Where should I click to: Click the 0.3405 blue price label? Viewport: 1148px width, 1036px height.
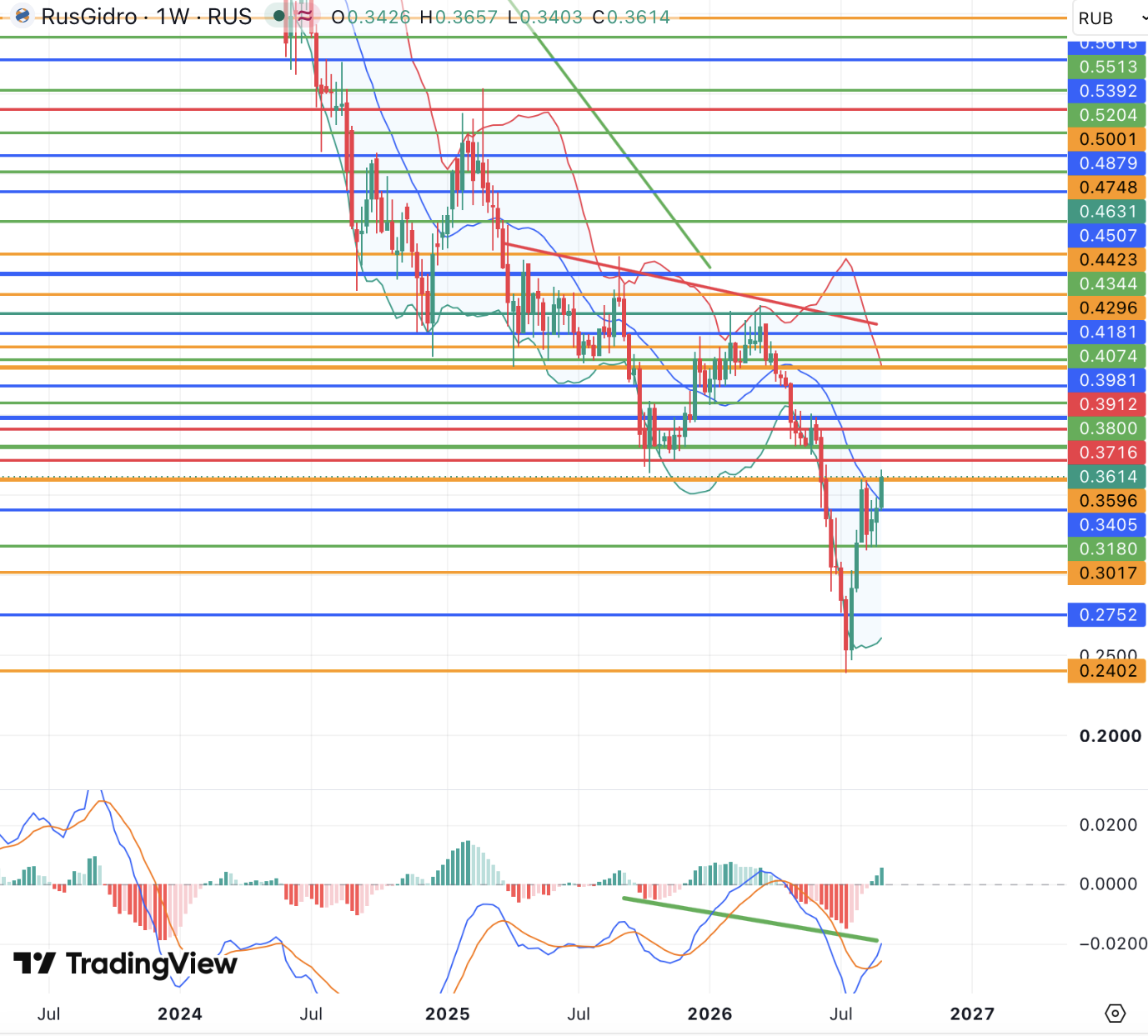pos(1108,526)
